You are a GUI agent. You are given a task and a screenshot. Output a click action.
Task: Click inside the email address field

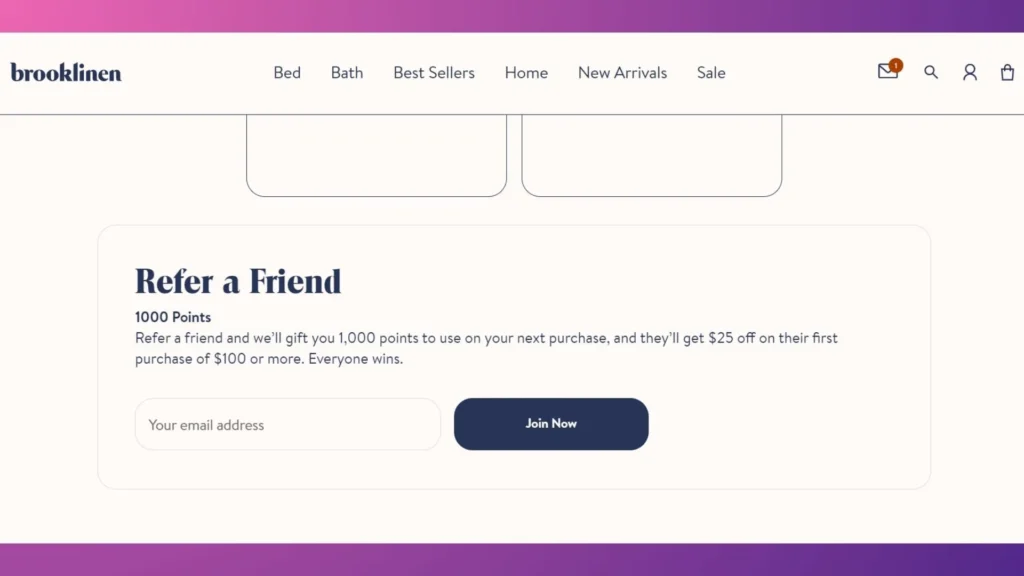287,424
